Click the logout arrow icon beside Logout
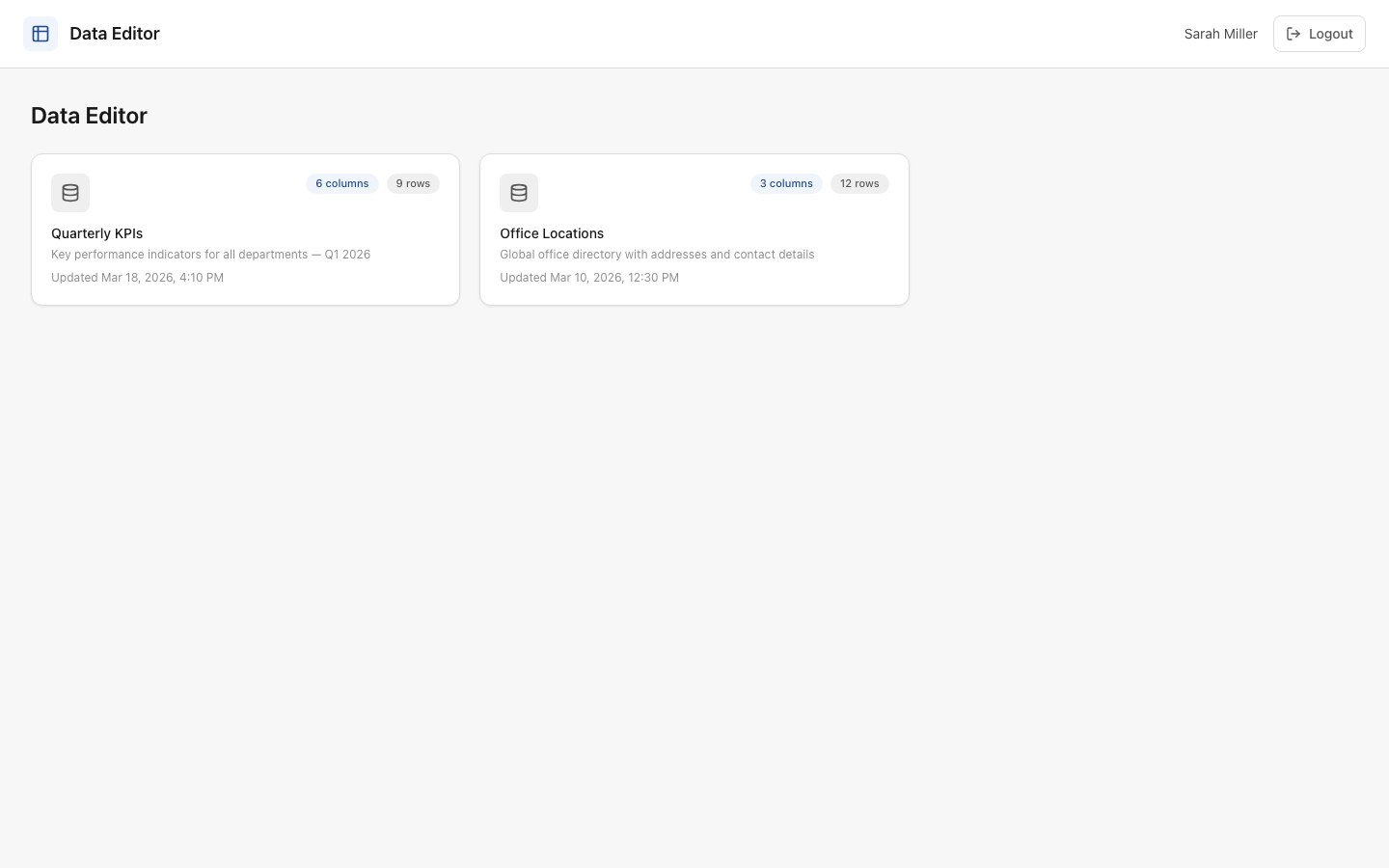Screen dimensions: 1389x868 [x=1294, y=34]
